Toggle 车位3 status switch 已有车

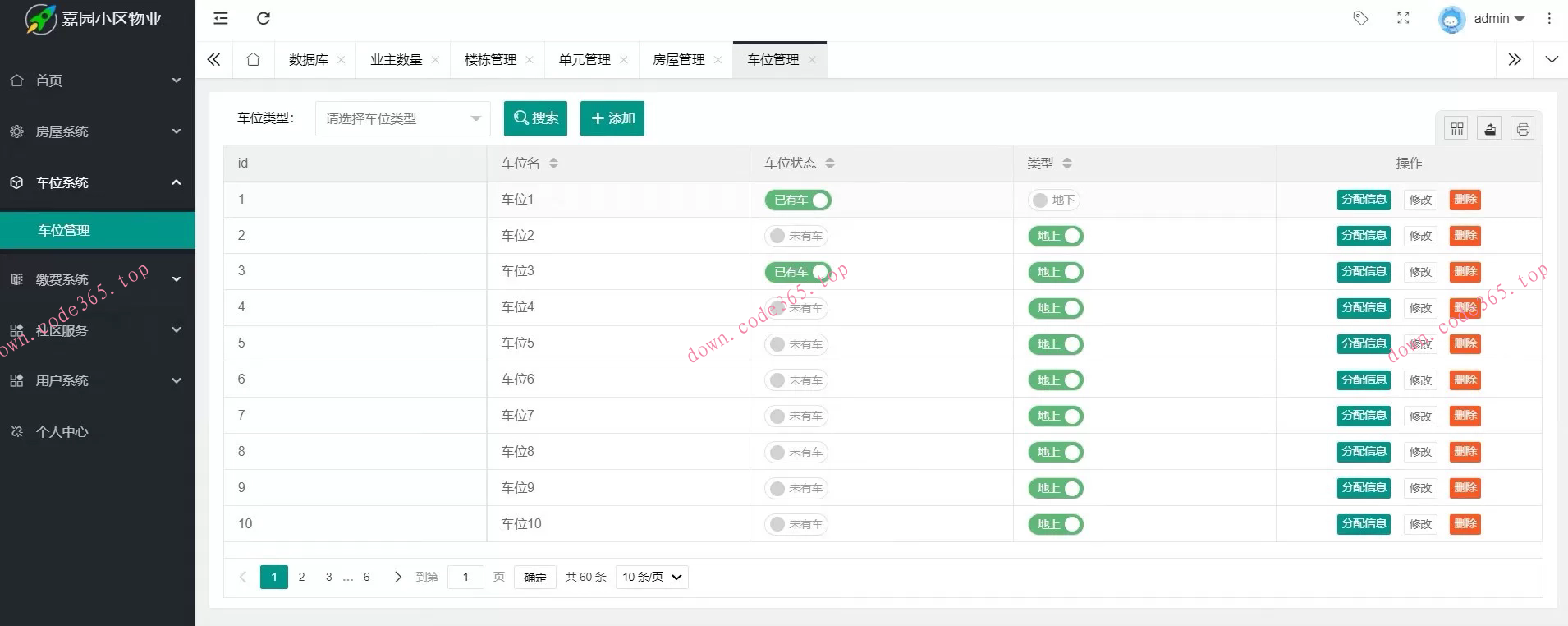[798, 272]
